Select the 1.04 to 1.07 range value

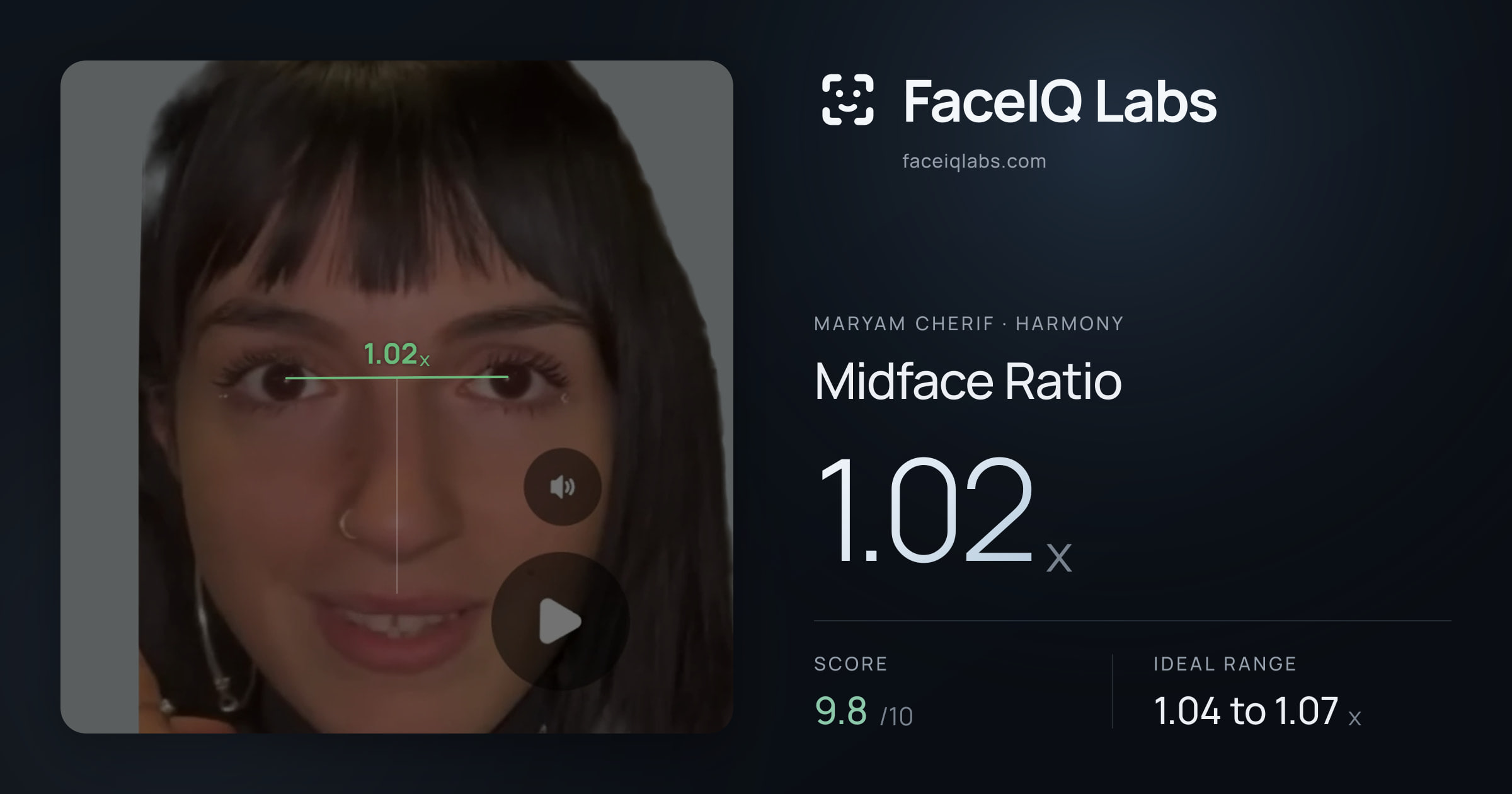coord(1257,711)
